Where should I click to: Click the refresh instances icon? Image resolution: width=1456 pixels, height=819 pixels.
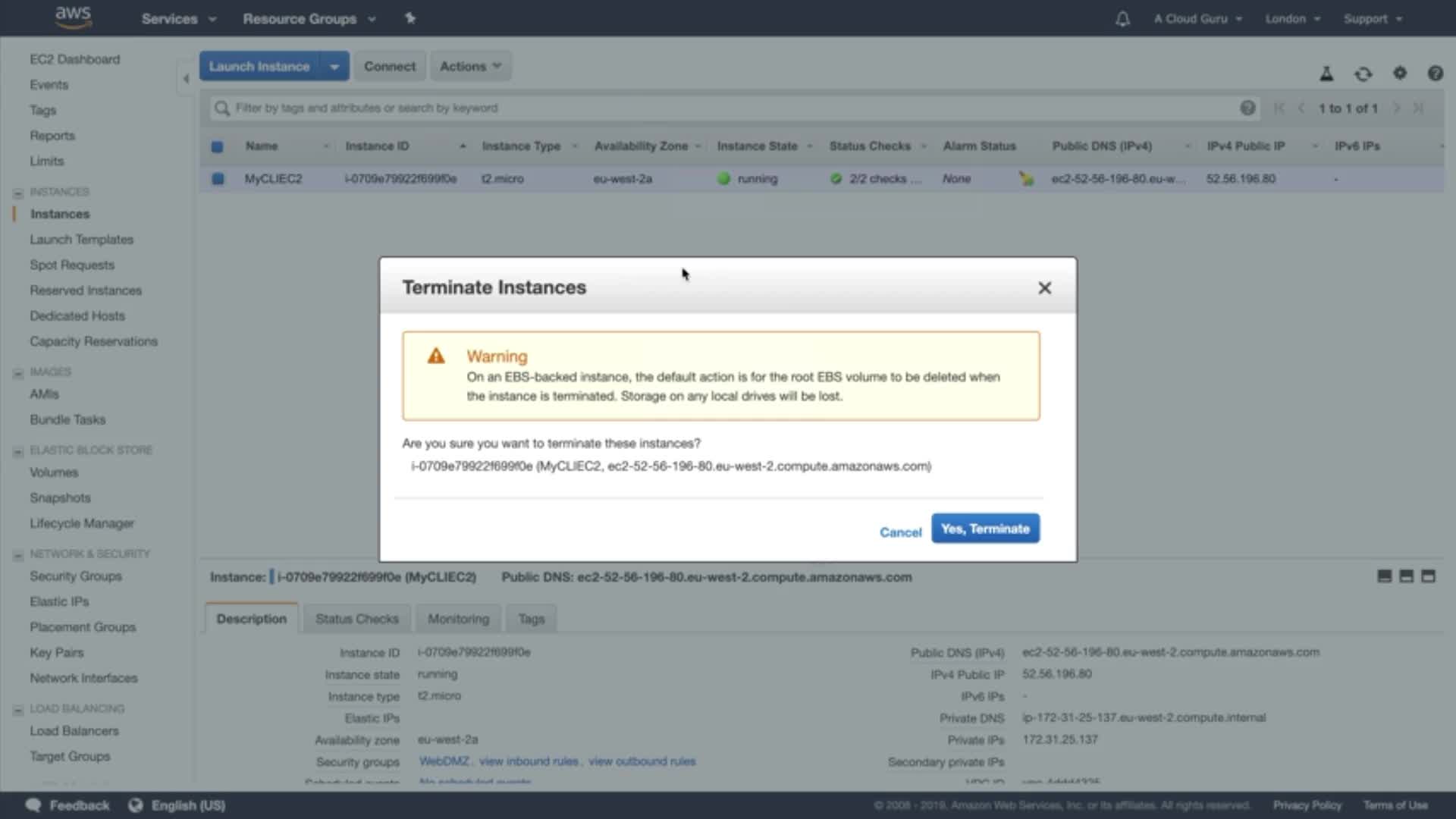point(1363,74)
